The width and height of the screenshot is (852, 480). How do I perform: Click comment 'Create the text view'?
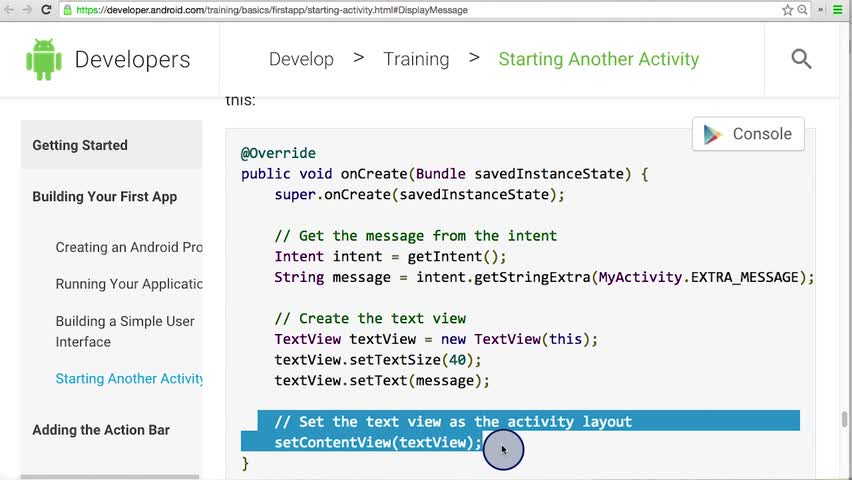[x=370, y=319]
